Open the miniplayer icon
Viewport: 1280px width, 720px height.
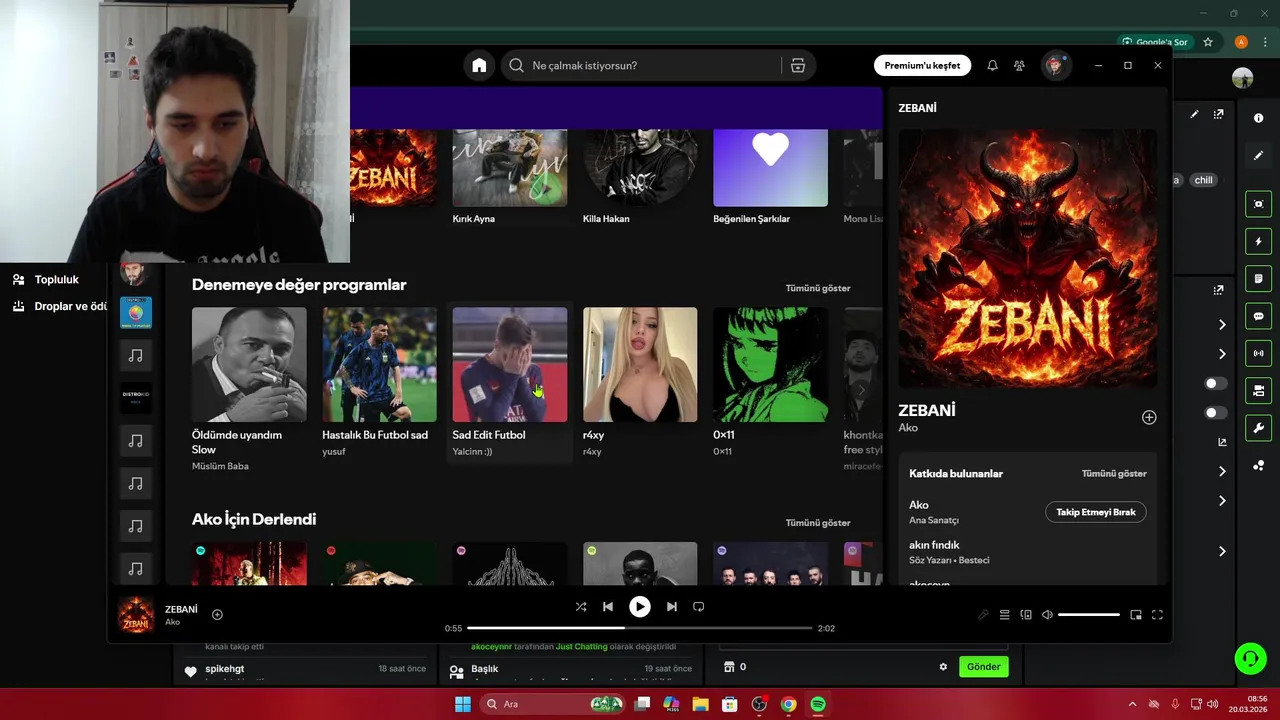click(1136, 615)
